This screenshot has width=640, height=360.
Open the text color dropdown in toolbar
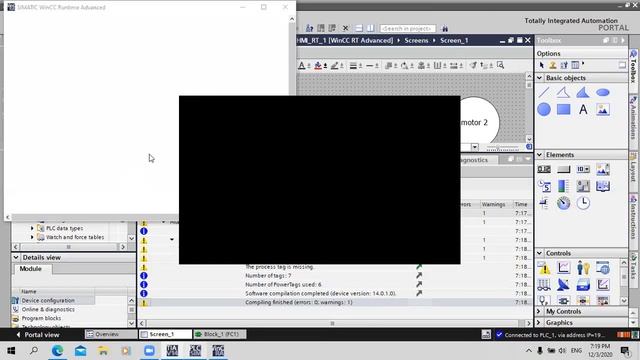click(309, 65)
